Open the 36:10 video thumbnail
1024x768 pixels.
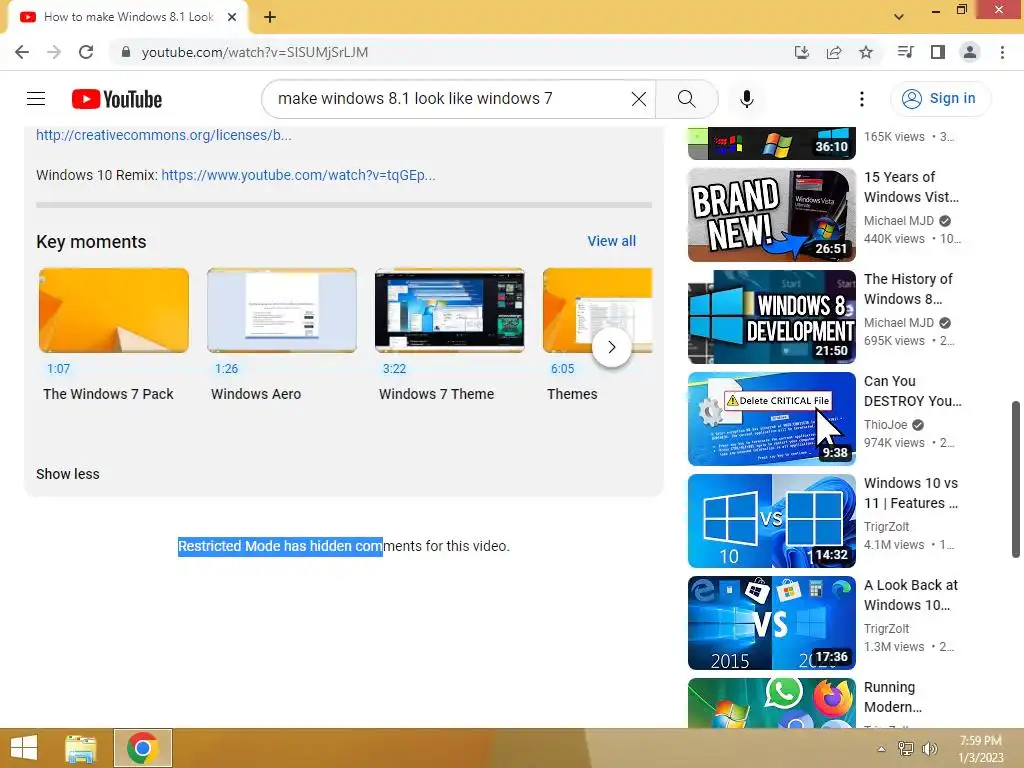[x=771, y=143]
